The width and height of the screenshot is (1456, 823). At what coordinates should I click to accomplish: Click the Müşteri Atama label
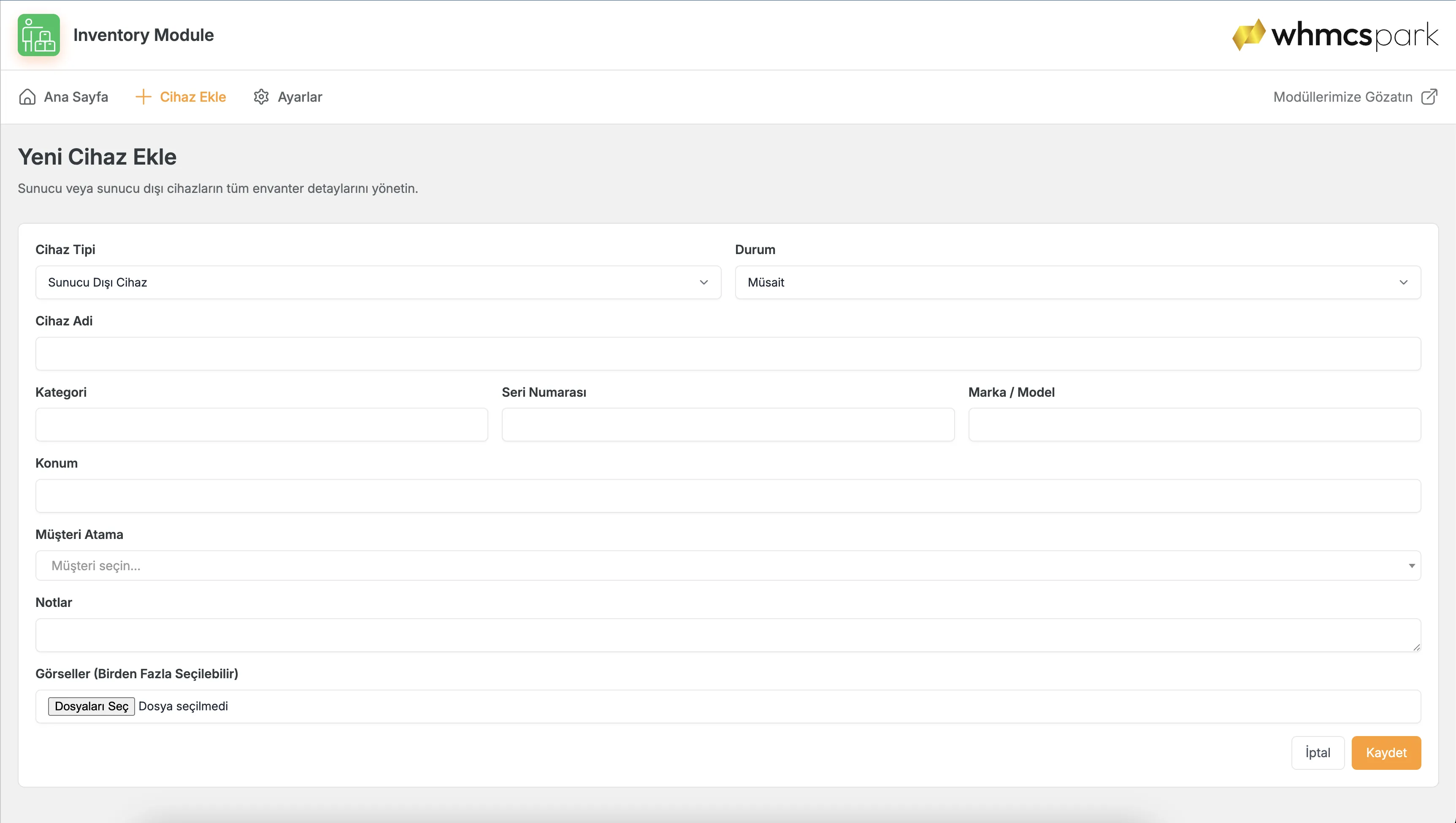pyautogui.click(x=79, y=534)
